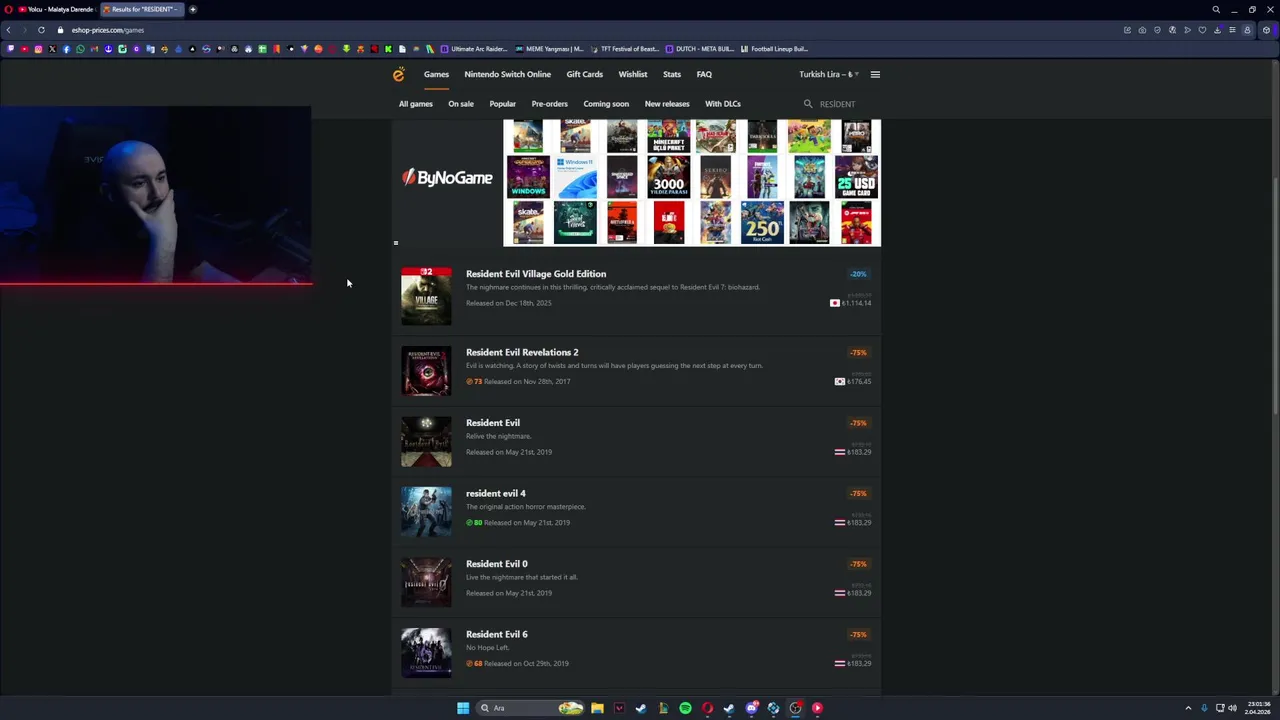Open Spotify from the taskbar
This screenshot has height=720, width=1280.
point(685,708)
